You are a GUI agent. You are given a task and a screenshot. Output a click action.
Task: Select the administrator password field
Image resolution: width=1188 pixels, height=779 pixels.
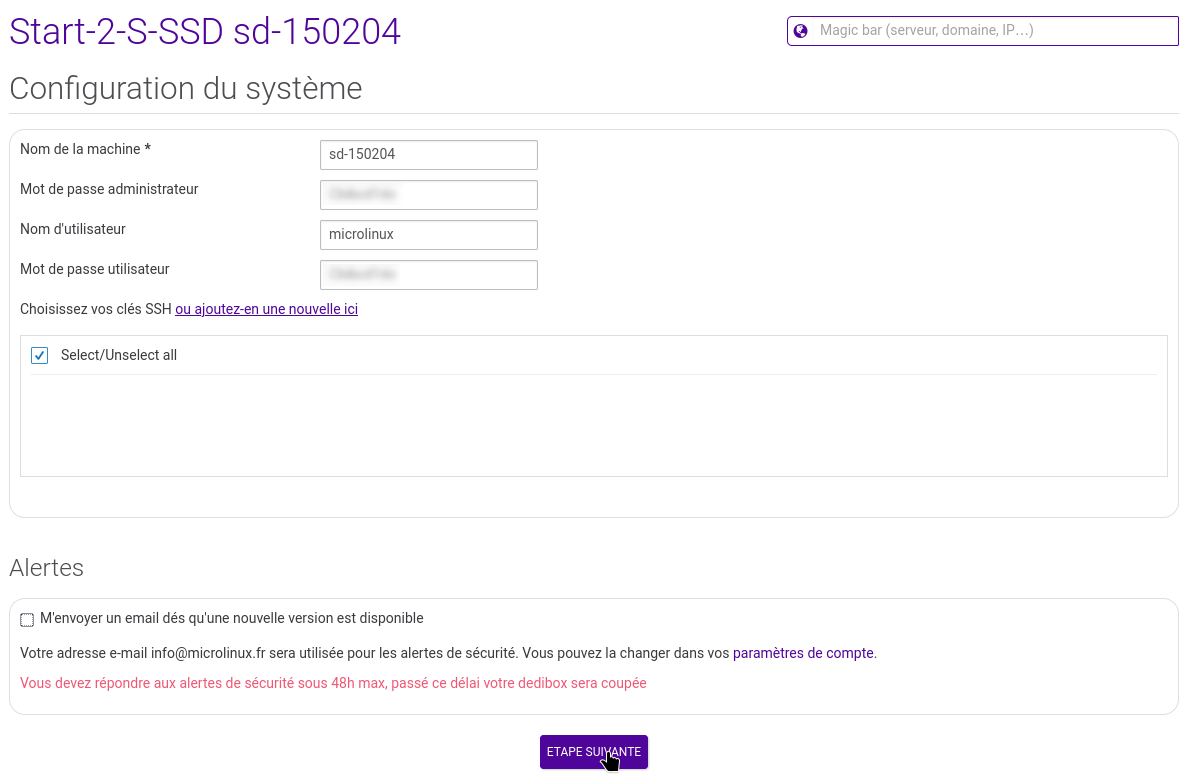coord(428,195)
